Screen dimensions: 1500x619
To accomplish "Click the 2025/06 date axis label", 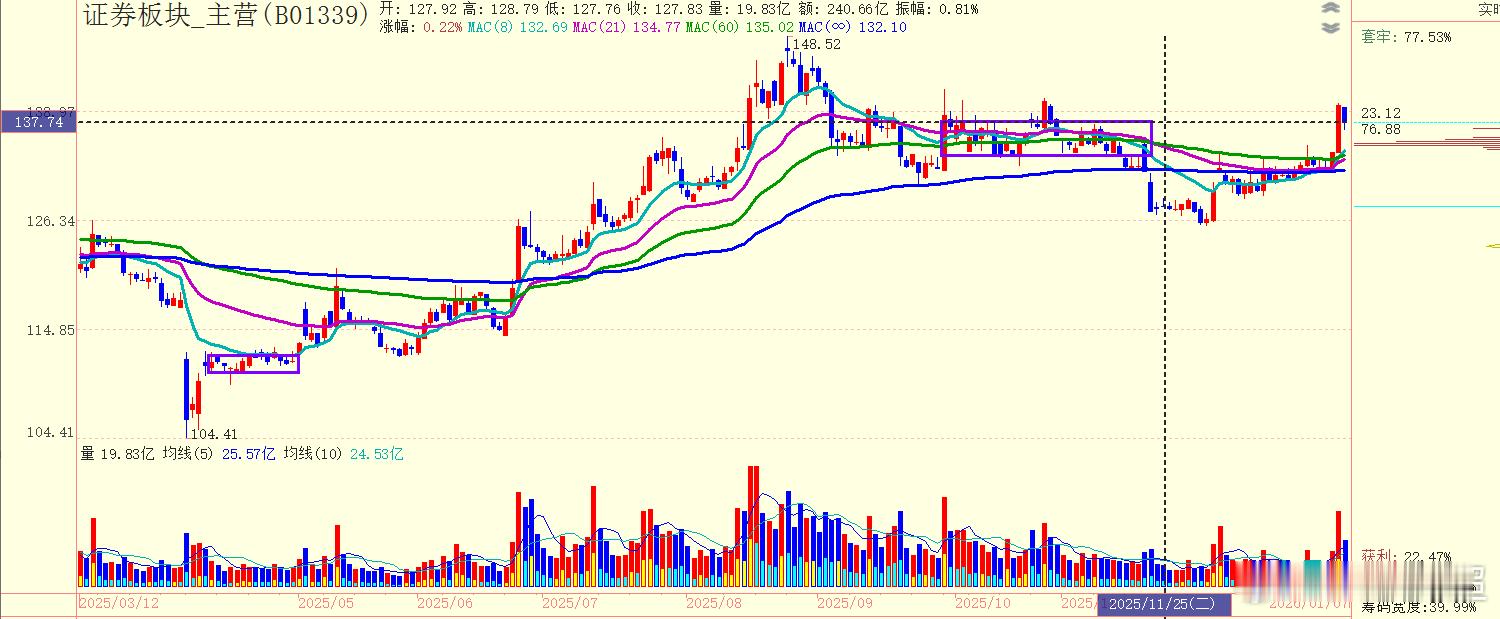I will pos(445,603).
